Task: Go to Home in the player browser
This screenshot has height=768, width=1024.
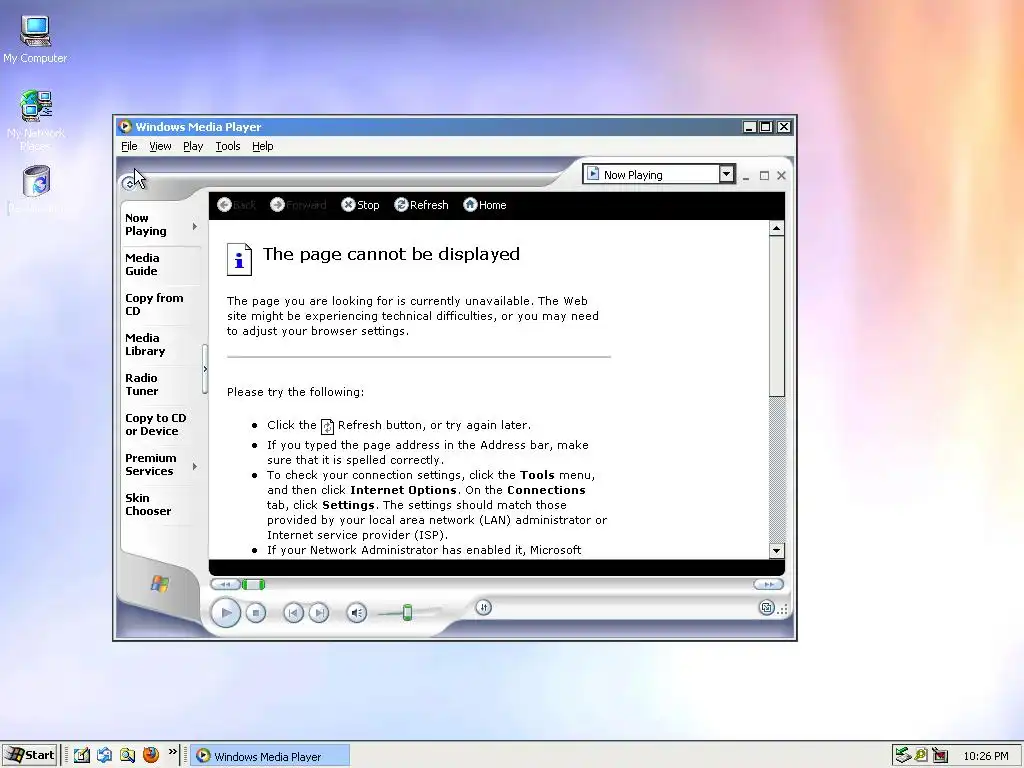Action: 485,205
